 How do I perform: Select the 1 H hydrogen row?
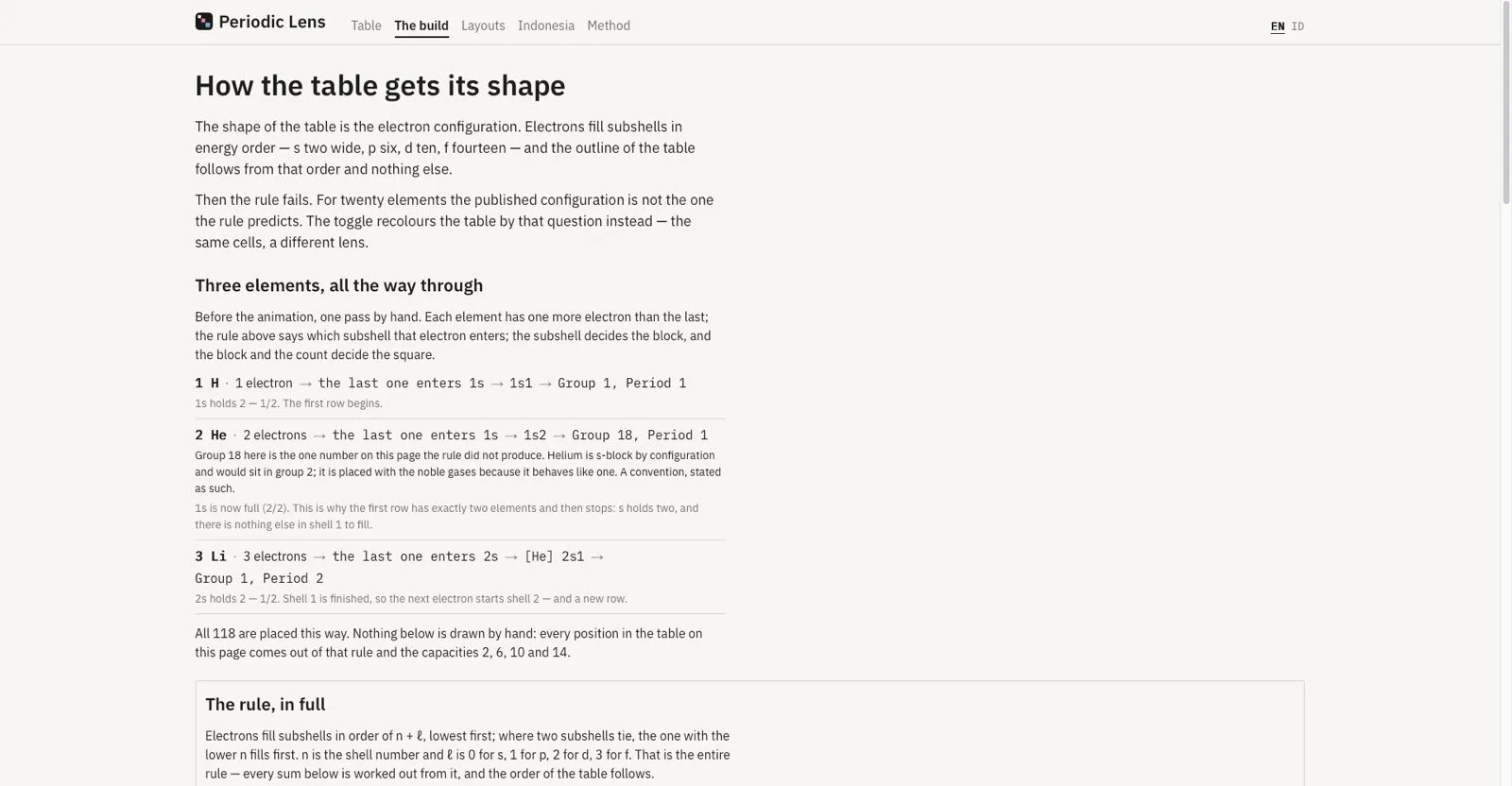click(460, 392)
